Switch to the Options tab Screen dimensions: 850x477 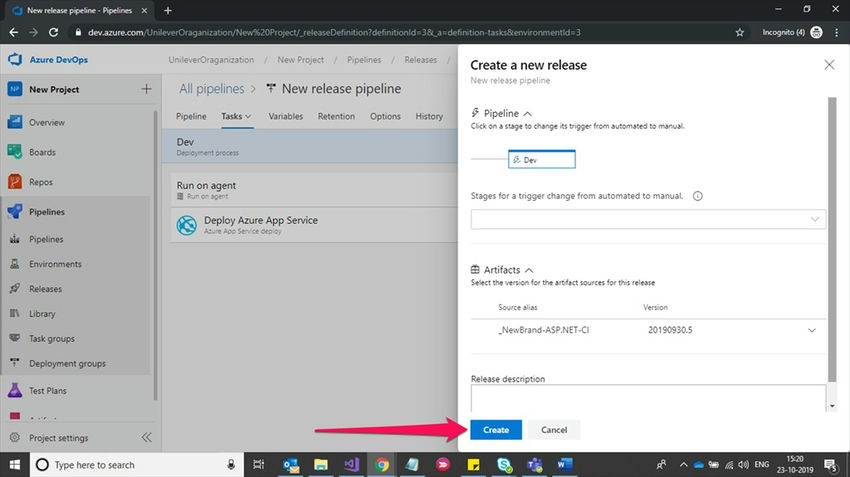pos(385,116)
